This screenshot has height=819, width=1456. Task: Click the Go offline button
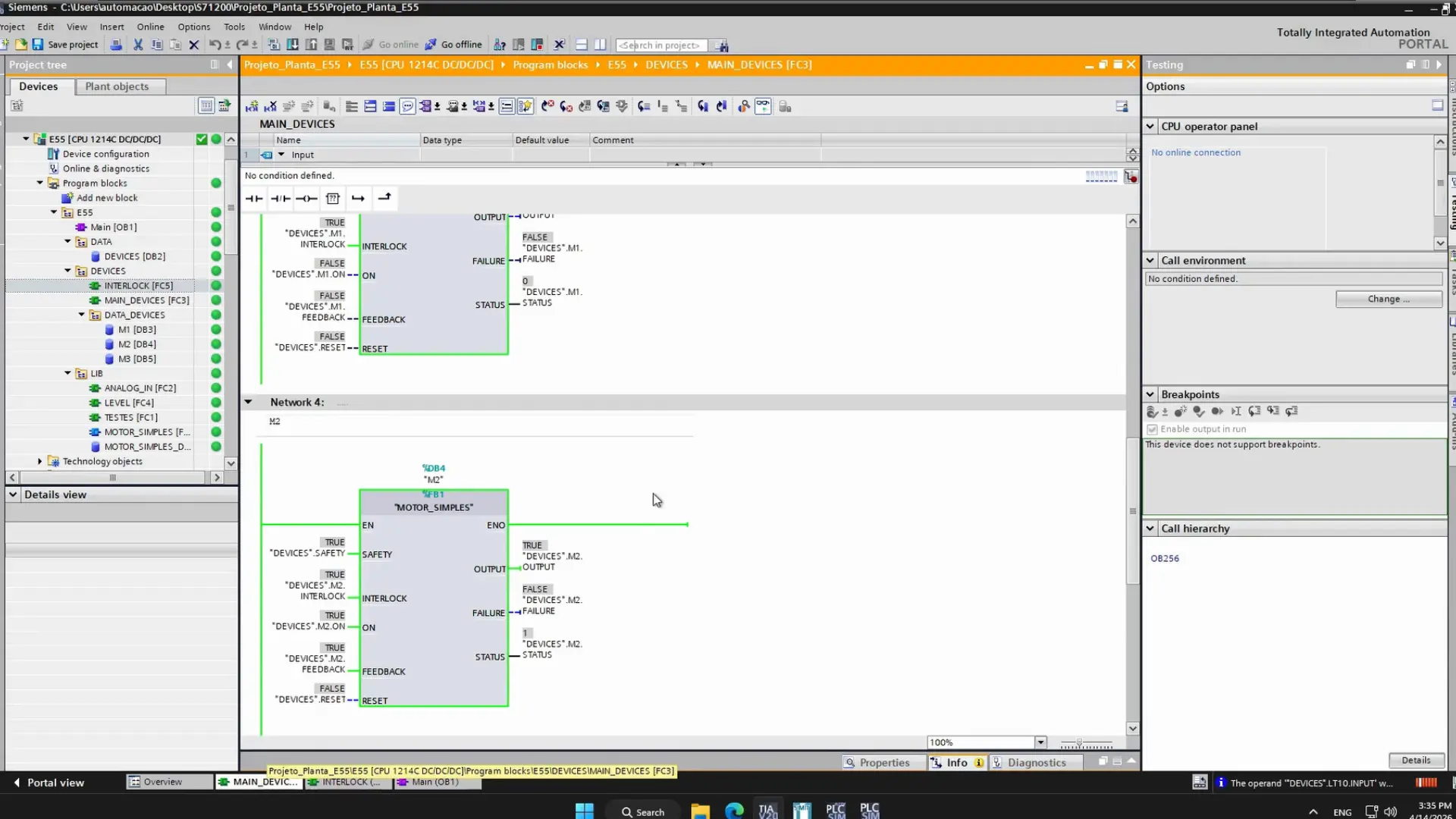point(453,45)
